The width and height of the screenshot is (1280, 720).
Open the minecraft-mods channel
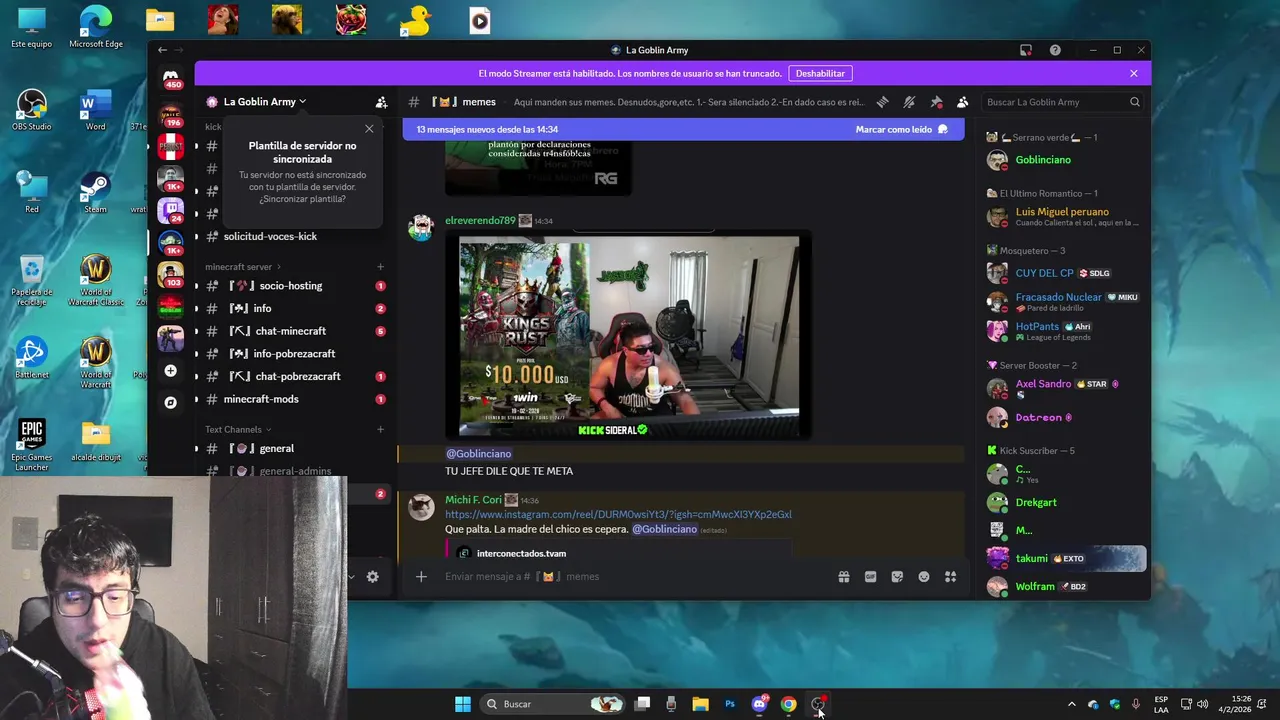291,399
